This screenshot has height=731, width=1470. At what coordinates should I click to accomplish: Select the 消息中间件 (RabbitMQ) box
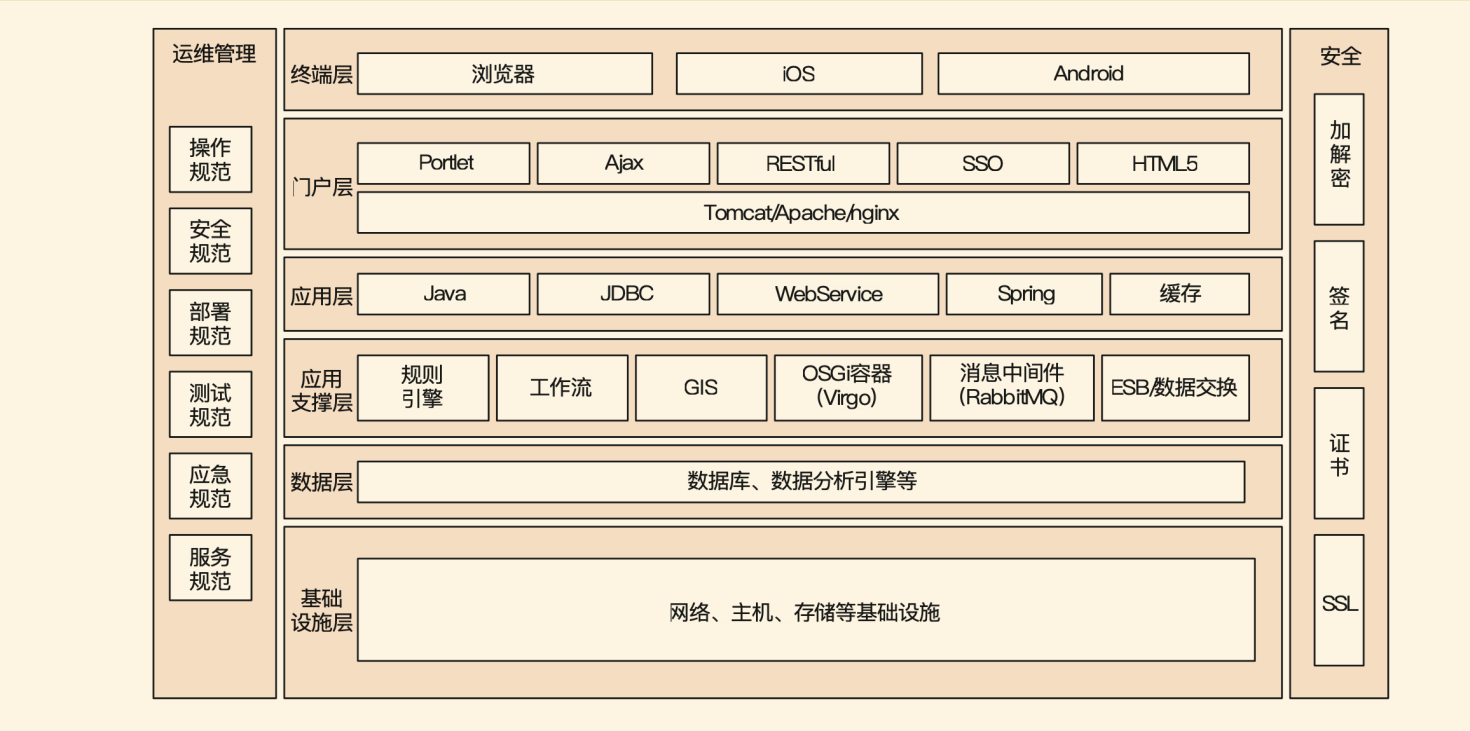tap(1011, 387)
